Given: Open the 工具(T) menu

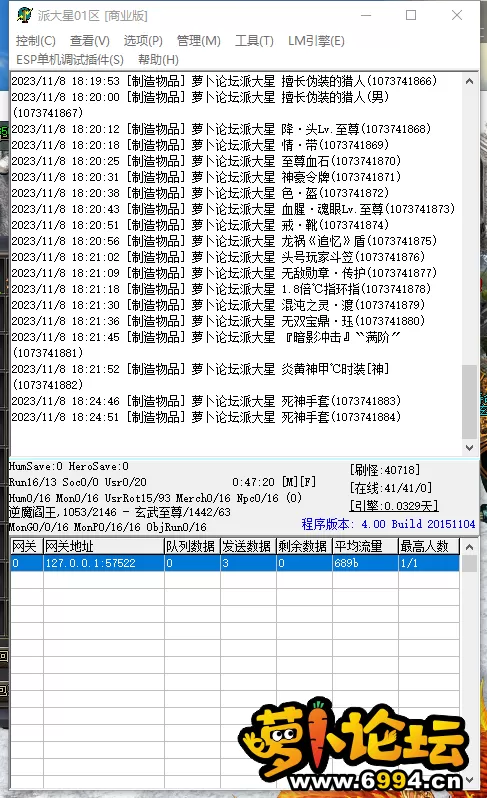Looking at the screenshot, I should 254,41.
